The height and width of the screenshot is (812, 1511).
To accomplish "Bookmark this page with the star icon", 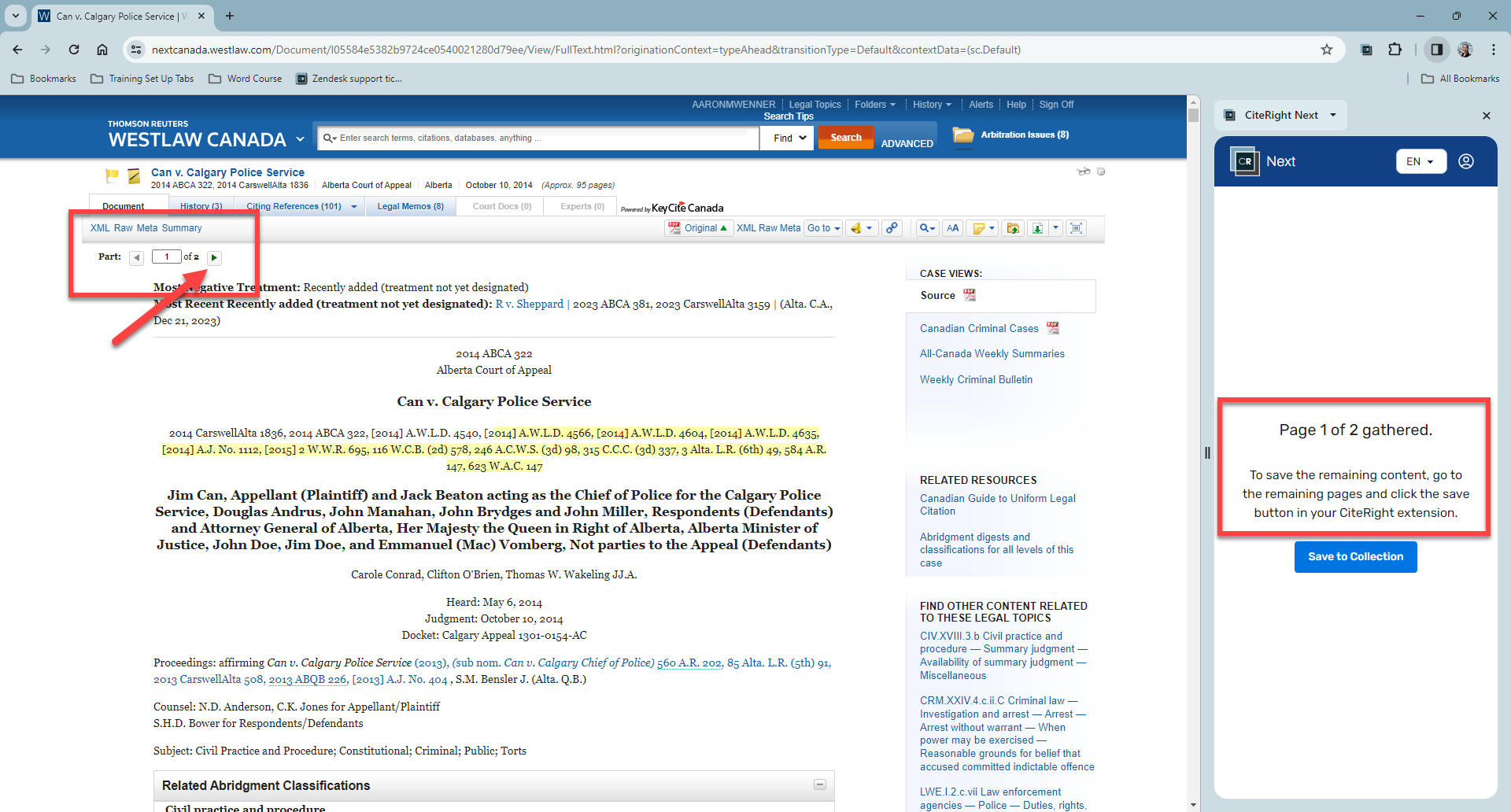I will click(x=1327, y=50).
